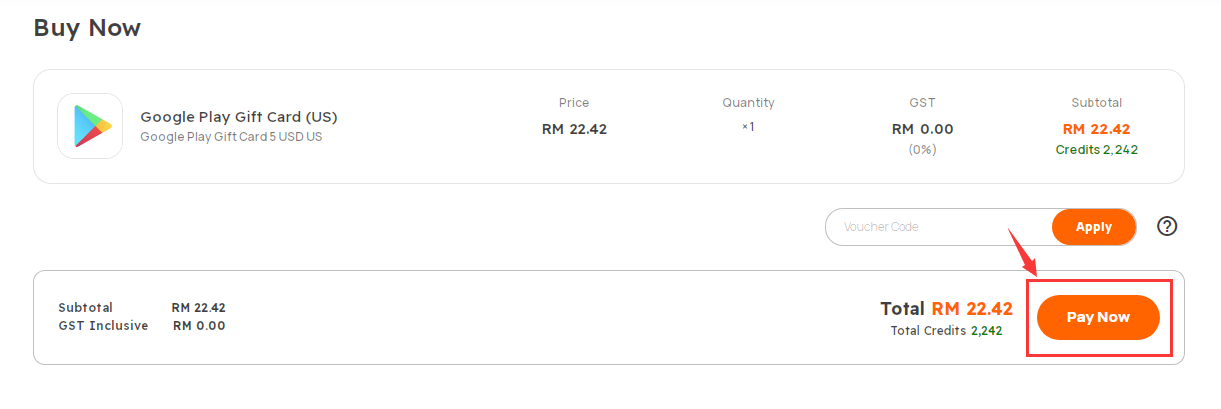Focus the Voucher Code input field
The width and height of the screenshot is (1221, 409).
tap(938, 227)
